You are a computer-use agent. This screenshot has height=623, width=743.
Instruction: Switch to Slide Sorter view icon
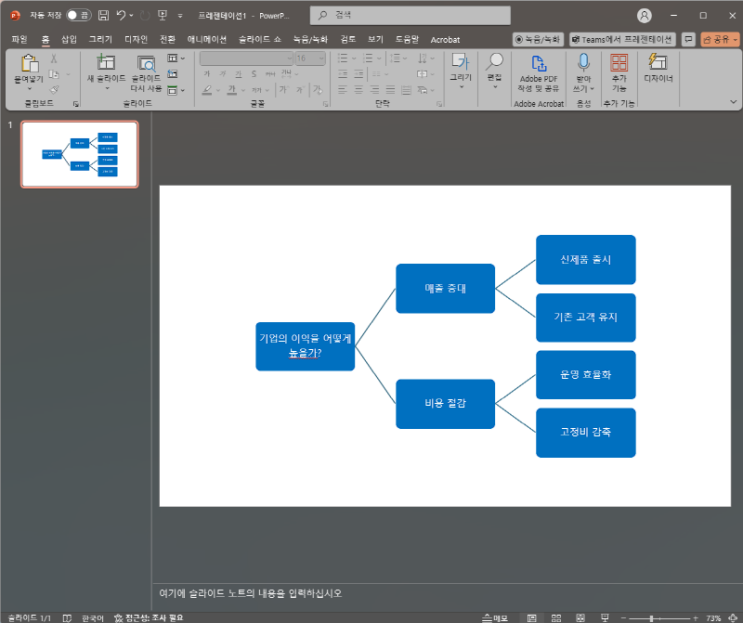(x=556, y=618)
